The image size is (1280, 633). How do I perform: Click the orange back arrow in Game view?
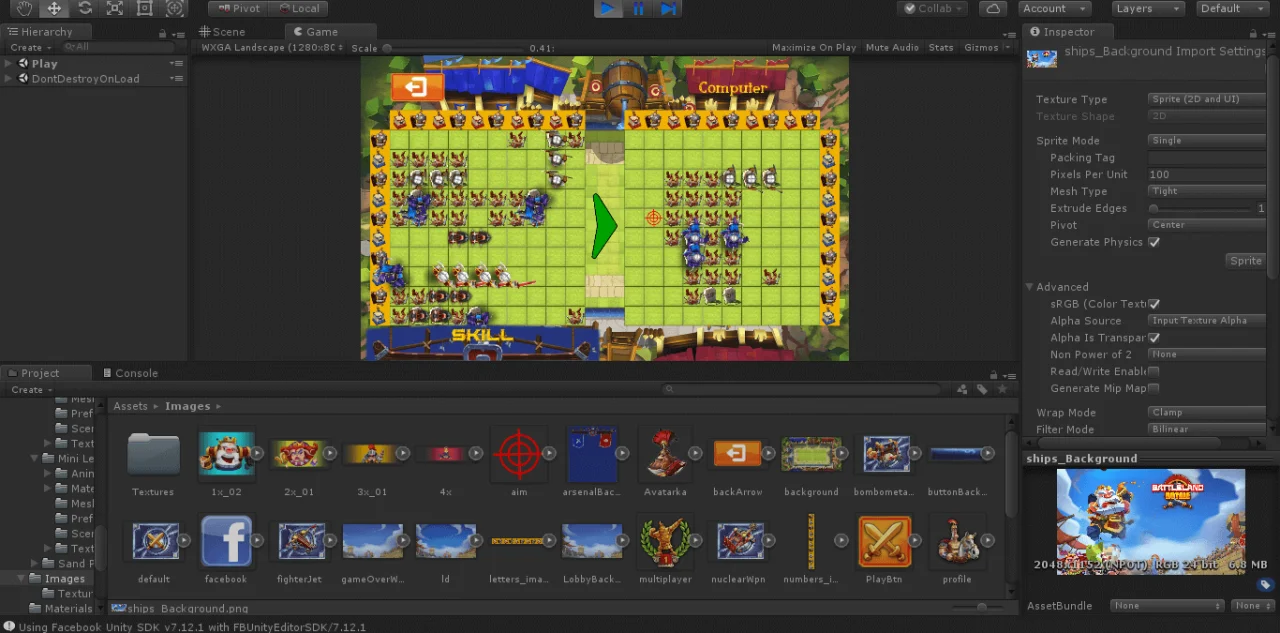pos(417,87)
